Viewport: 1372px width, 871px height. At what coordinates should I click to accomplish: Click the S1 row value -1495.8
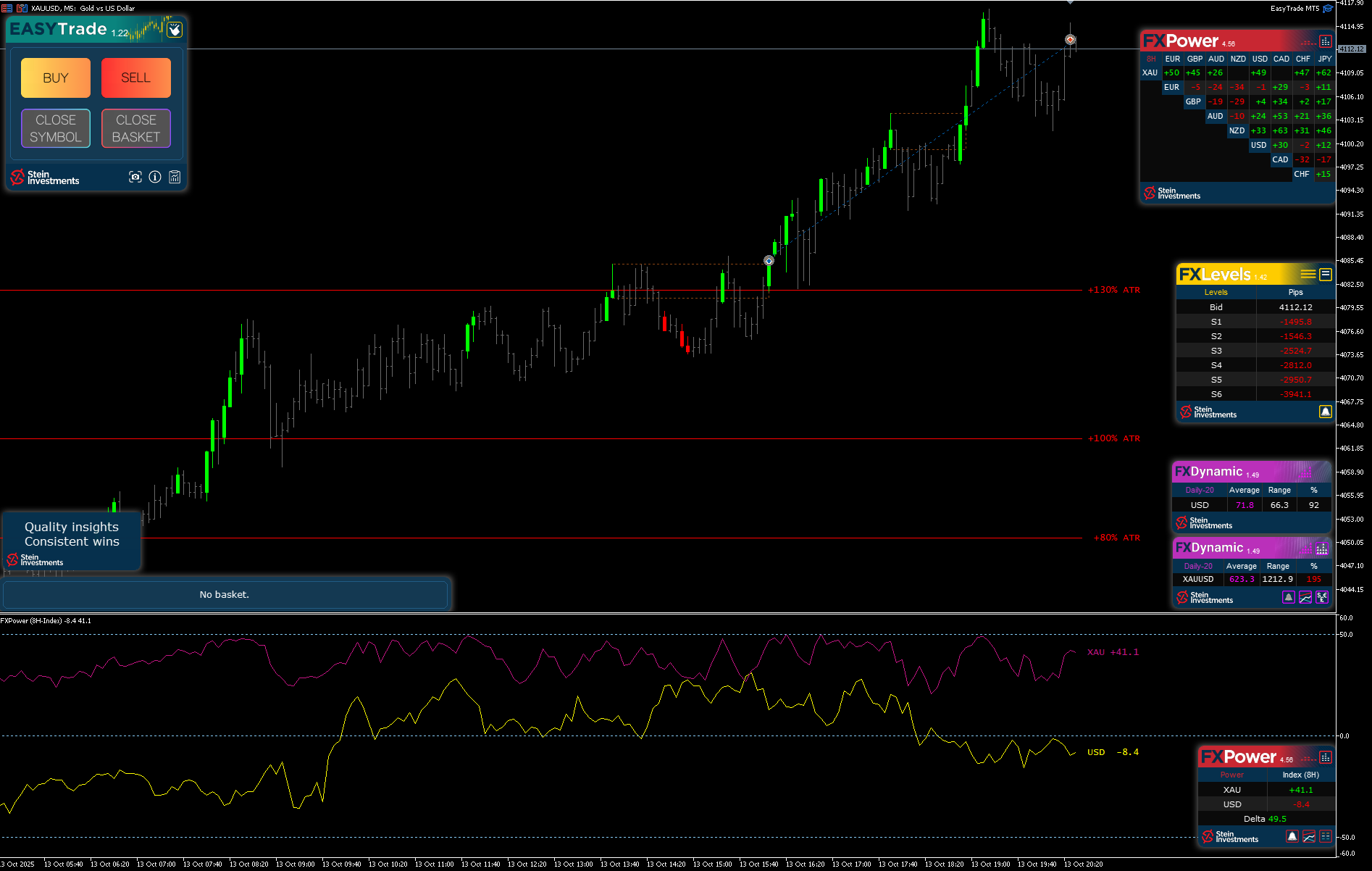(x=1295, y=322)
